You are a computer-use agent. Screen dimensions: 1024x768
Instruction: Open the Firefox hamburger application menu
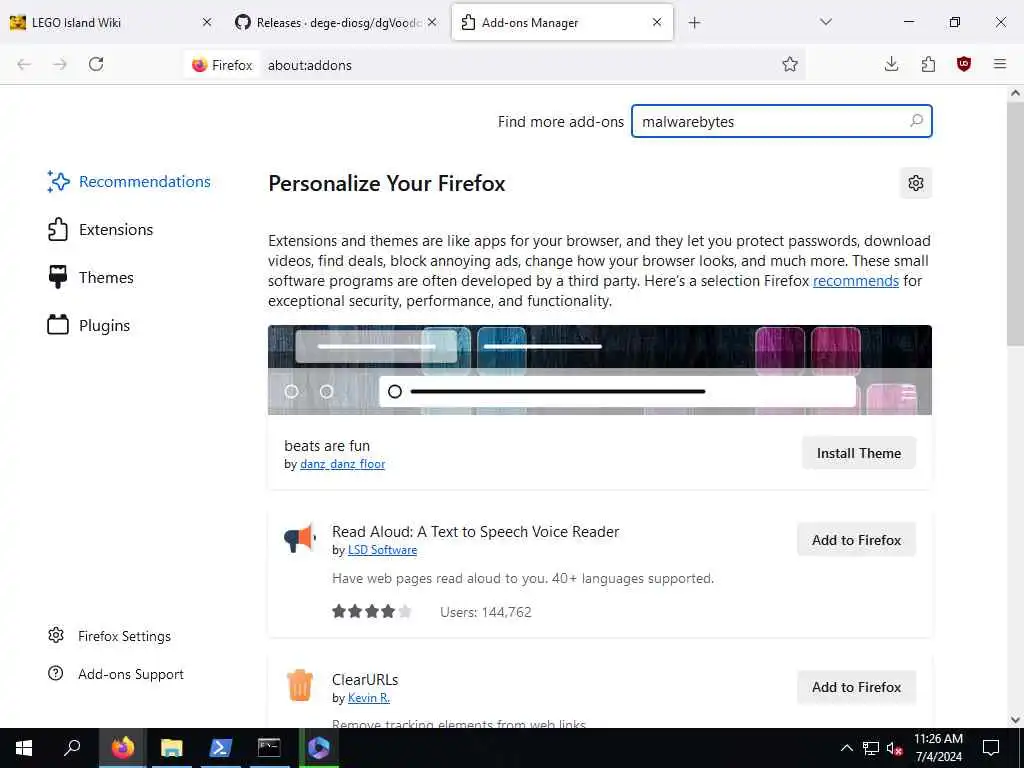point(1000,64)
